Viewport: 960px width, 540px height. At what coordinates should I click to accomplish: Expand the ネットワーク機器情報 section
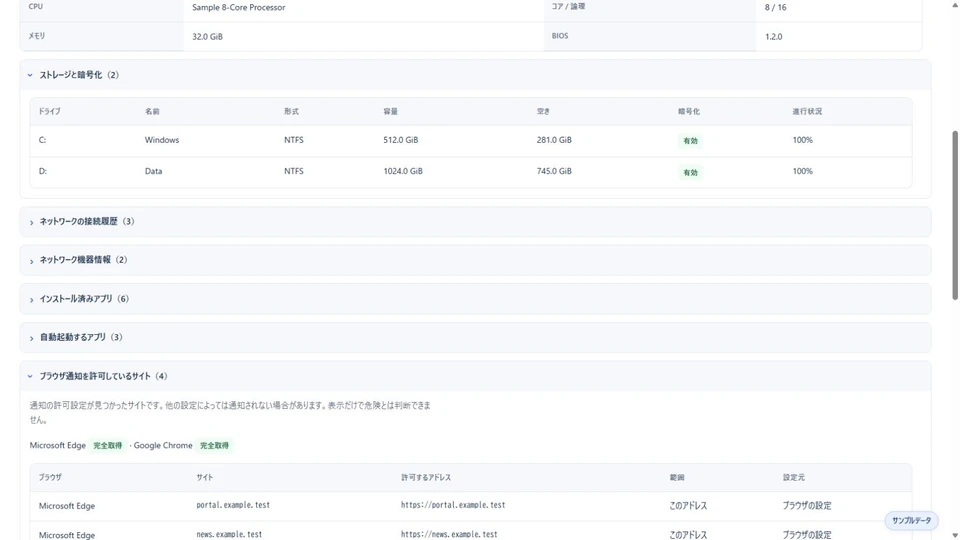pos(475,260)
